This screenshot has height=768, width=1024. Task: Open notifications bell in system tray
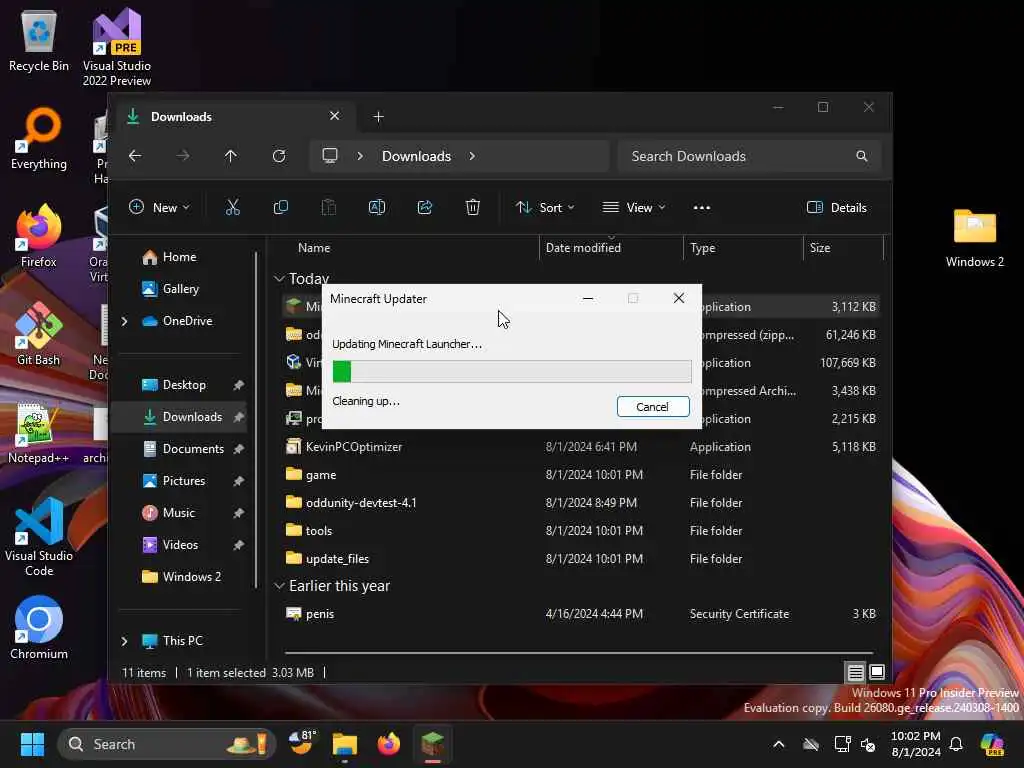(x=956, y=744)
